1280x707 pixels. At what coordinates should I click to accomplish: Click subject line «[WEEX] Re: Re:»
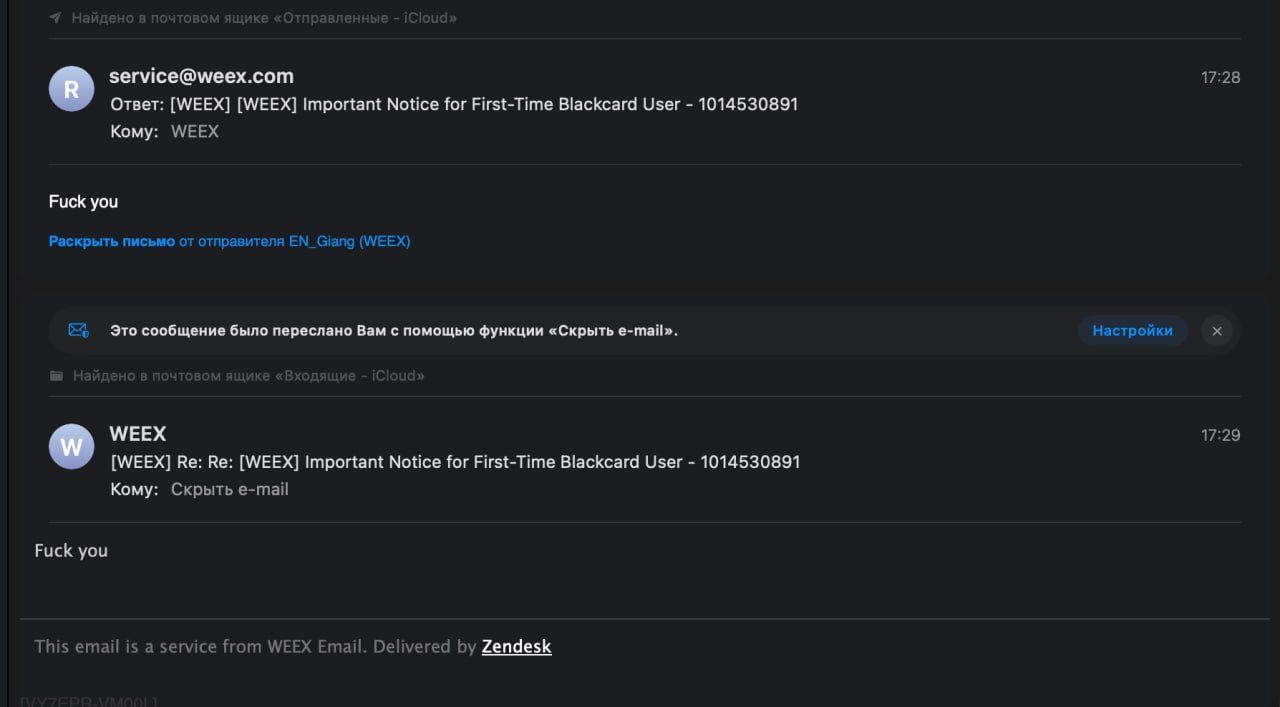point(455,462)
